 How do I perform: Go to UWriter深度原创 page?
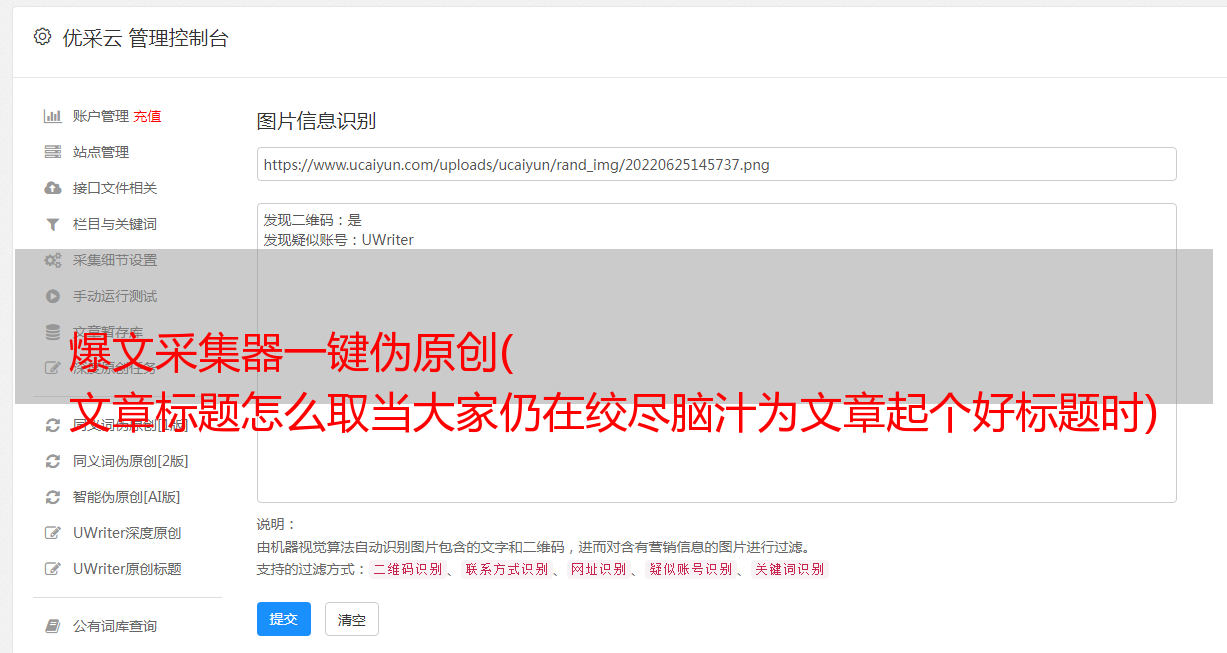pos(126,533)
